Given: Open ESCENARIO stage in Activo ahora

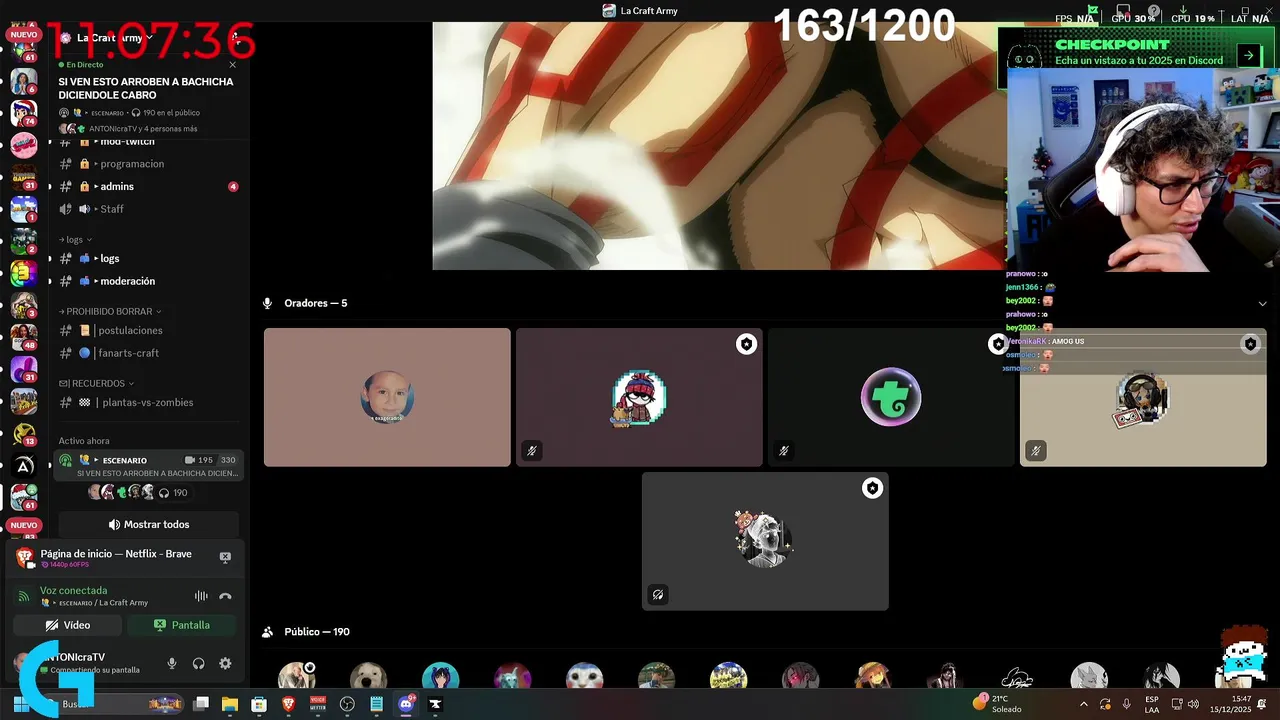Looking at the screenshot, I should point(148,466).
